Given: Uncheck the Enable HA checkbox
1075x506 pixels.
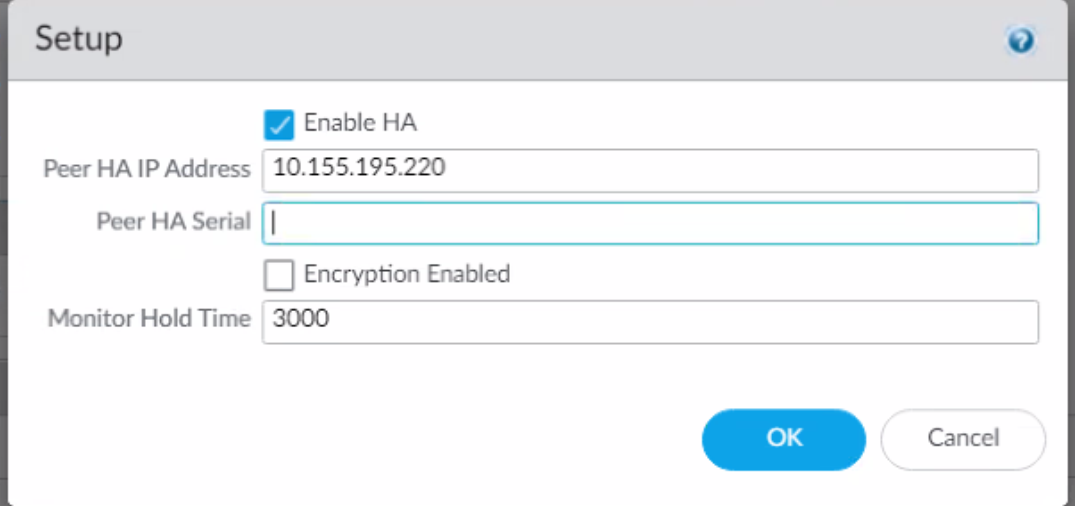Looking at the screenshot, I should [279, 124].
